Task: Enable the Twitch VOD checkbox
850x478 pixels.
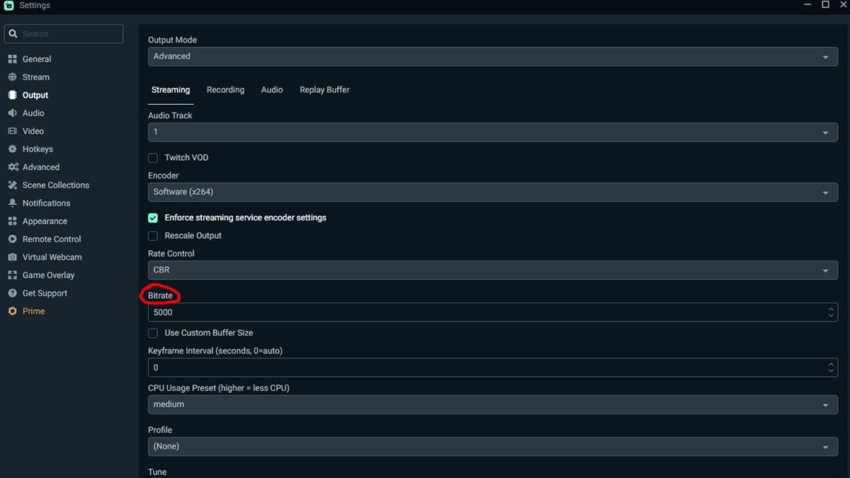Action: point(153,158)
